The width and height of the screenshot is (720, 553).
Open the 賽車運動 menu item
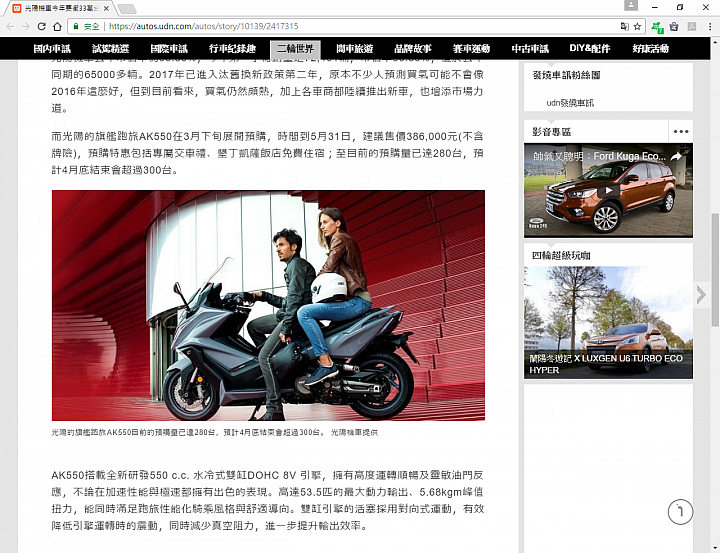(471, 48)
